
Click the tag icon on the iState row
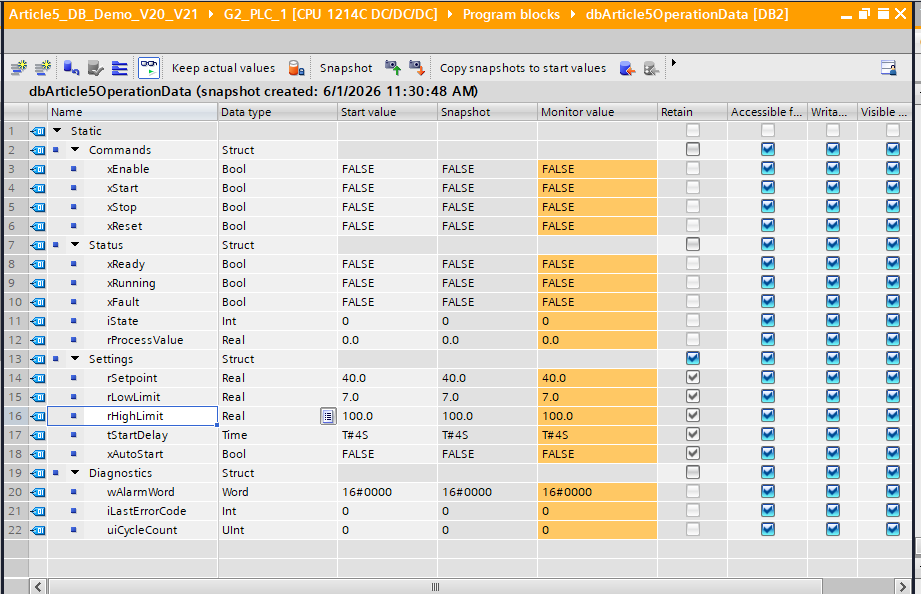point(38,321)
